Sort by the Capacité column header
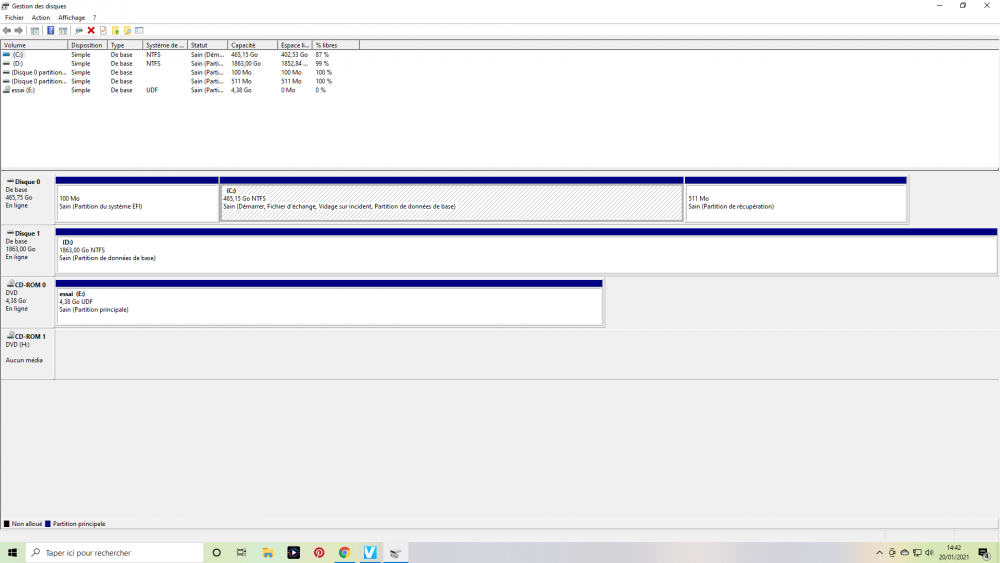Screen dimensions: 1000x563 tap(253, 45)
